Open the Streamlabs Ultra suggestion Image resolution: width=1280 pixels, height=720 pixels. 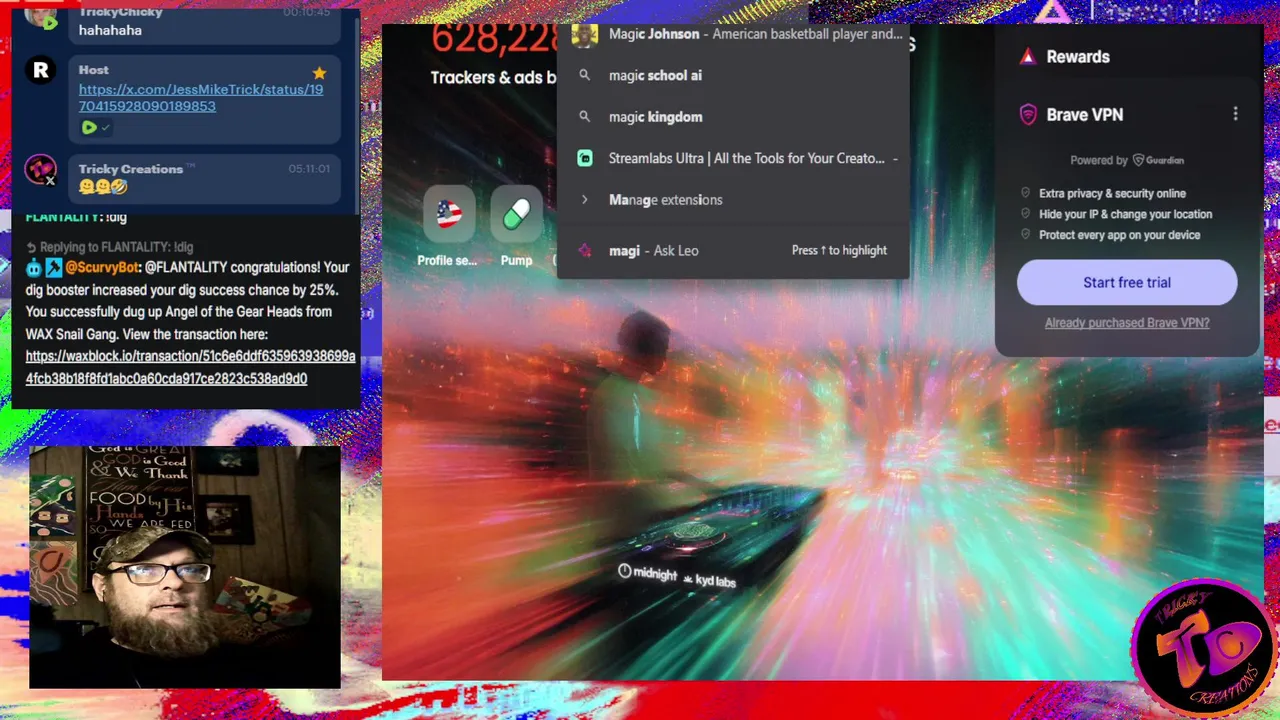click(733, 158)
